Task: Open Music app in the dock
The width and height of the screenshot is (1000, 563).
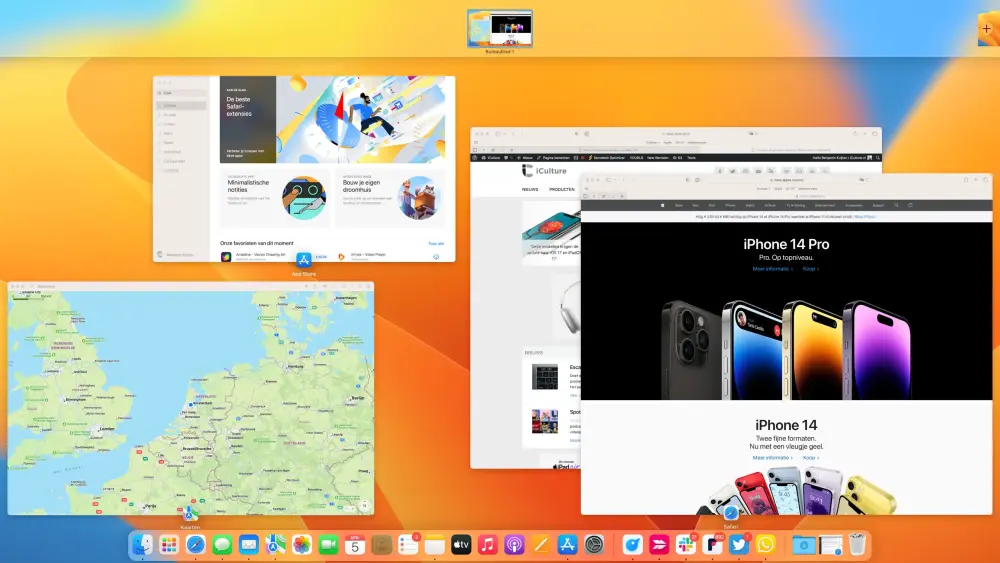Action: tap(488, 545)
